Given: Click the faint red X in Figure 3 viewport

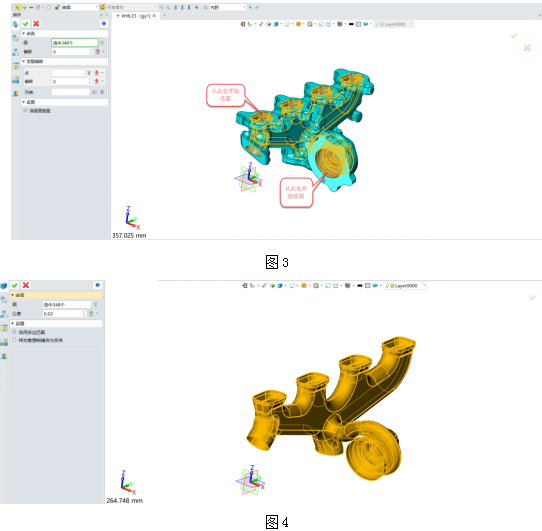Looking at the screenshot, I should [x=527, y=48].
